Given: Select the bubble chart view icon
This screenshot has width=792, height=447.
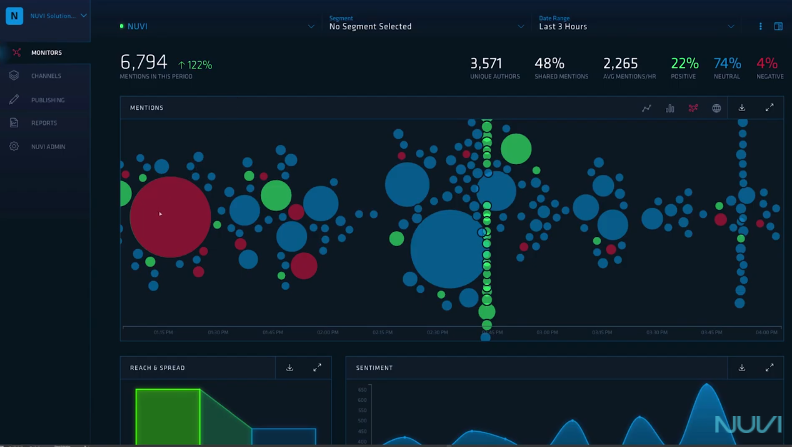Looking at the screenshot, I should [693, 108].
